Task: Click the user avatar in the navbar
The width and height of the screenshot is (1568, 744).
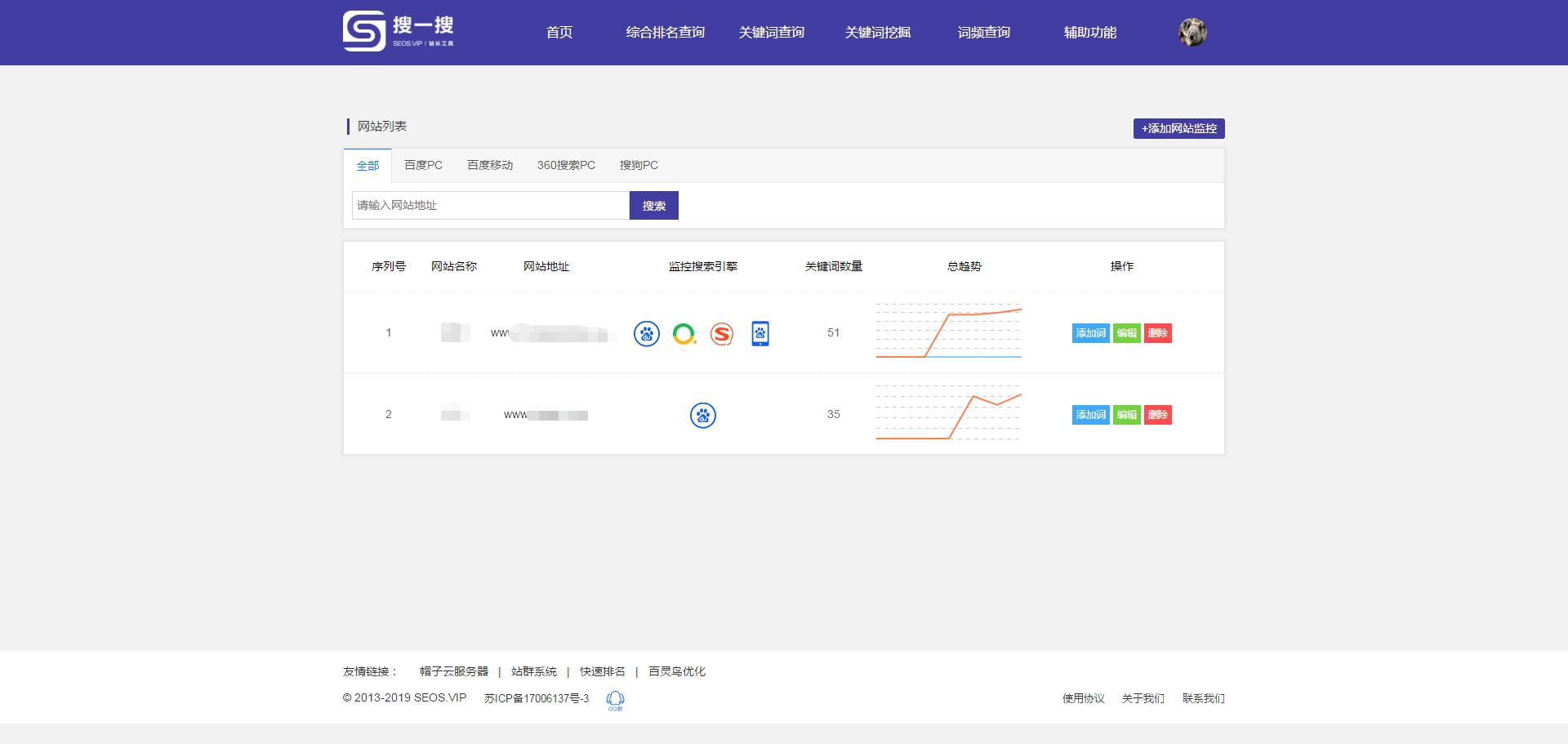Action: pyautogui.click(x=1193, y=32)
